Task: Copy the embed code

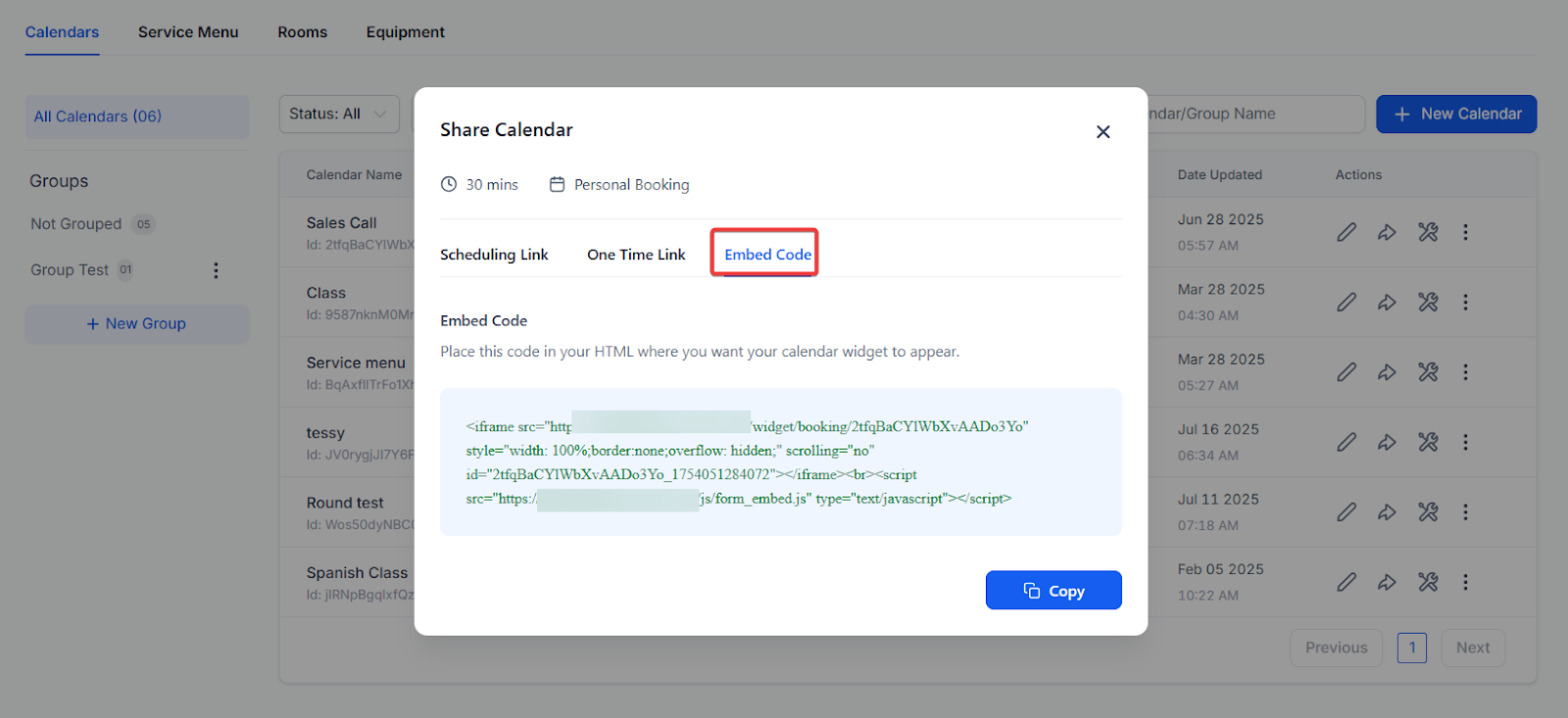Action: (1053, 591)
